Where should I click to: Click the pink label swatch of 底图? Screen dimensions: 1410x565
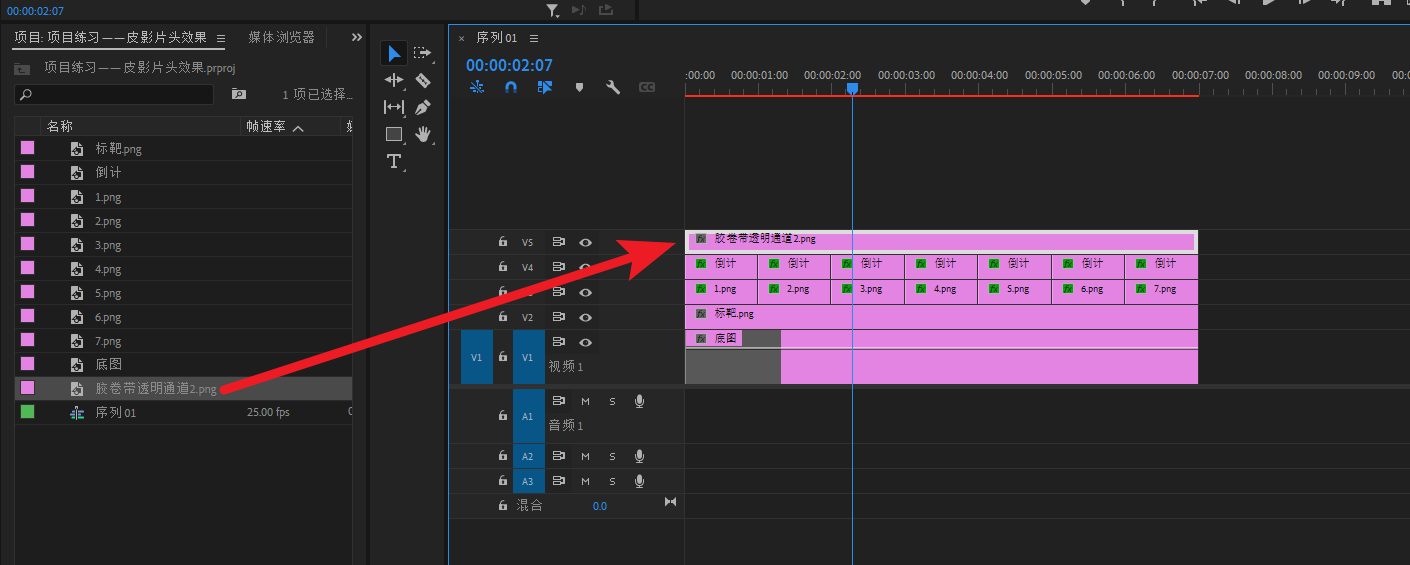28,364
